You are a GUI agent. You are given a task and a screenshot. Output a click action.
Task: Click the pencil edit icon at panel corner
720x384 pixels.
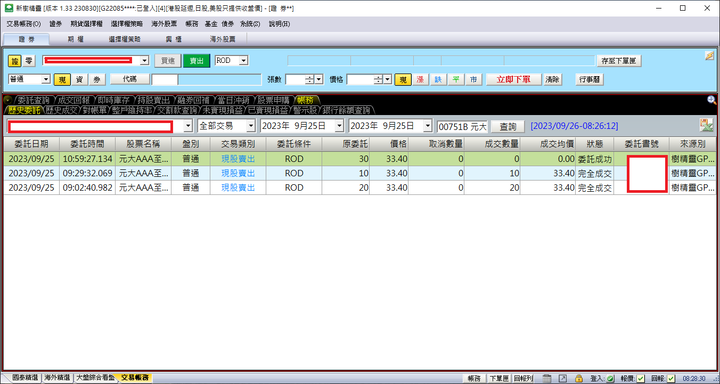click(709, 56)
